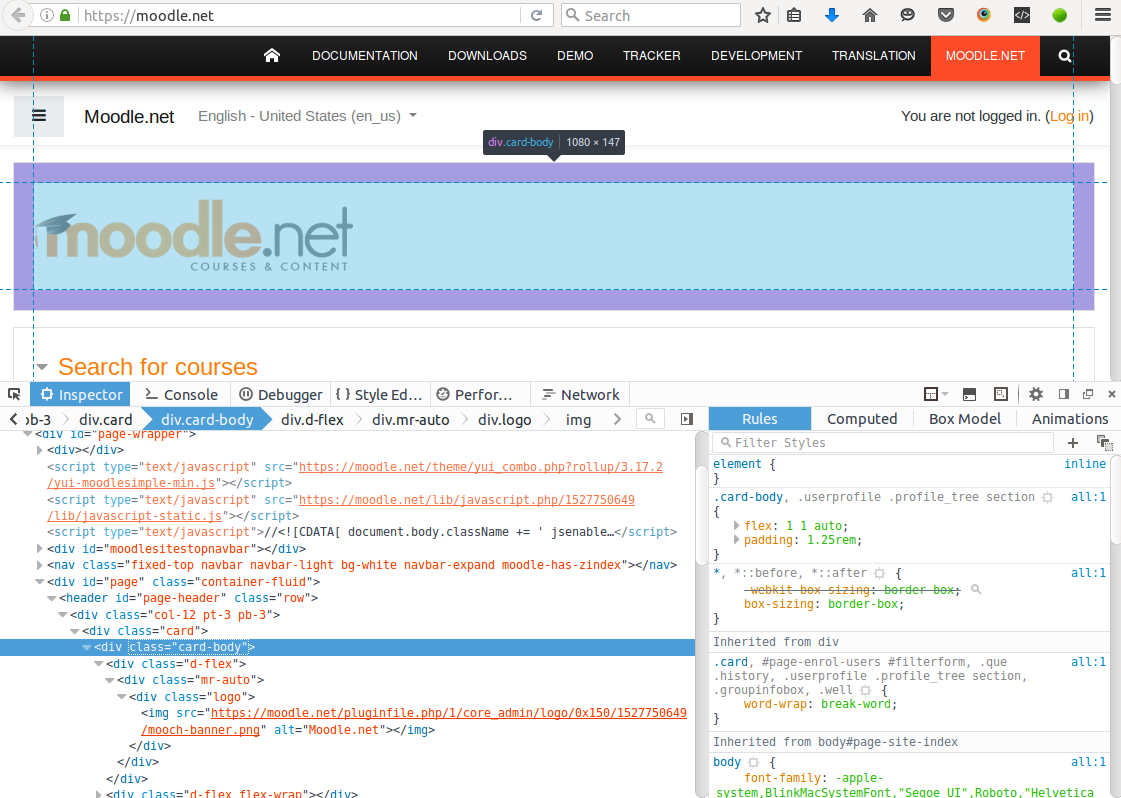The image size is (1121, 798).
Task: Click the Moodle navbar search magnifier
Action: [x=1065, y=56]
